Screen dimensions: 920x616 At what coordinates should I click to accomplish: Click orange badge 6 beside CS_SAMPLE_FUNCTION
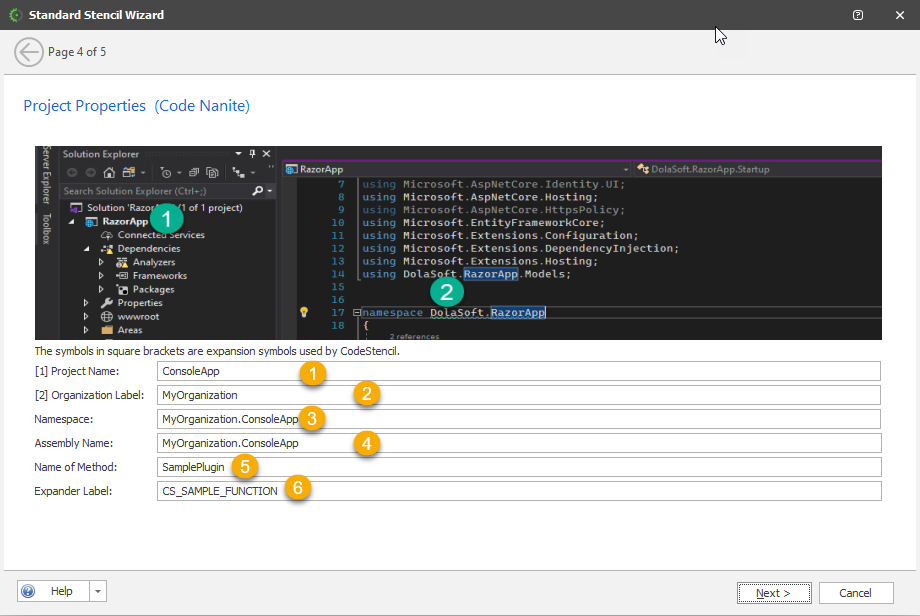click(x=297, y=489)
